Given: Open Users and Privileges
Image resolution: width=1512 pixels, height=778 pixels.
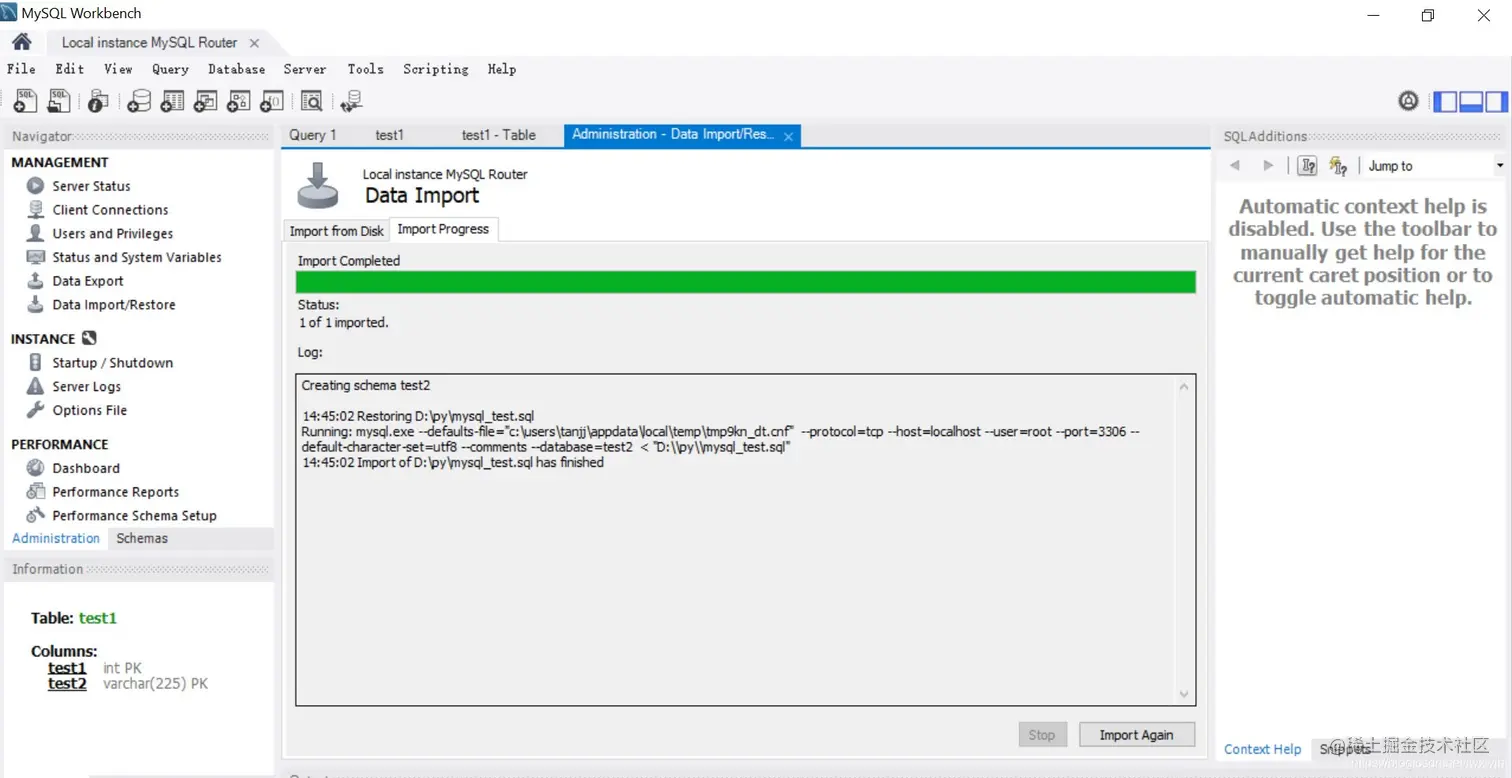Looking at the screenshot, I should [x=112, y=234].
